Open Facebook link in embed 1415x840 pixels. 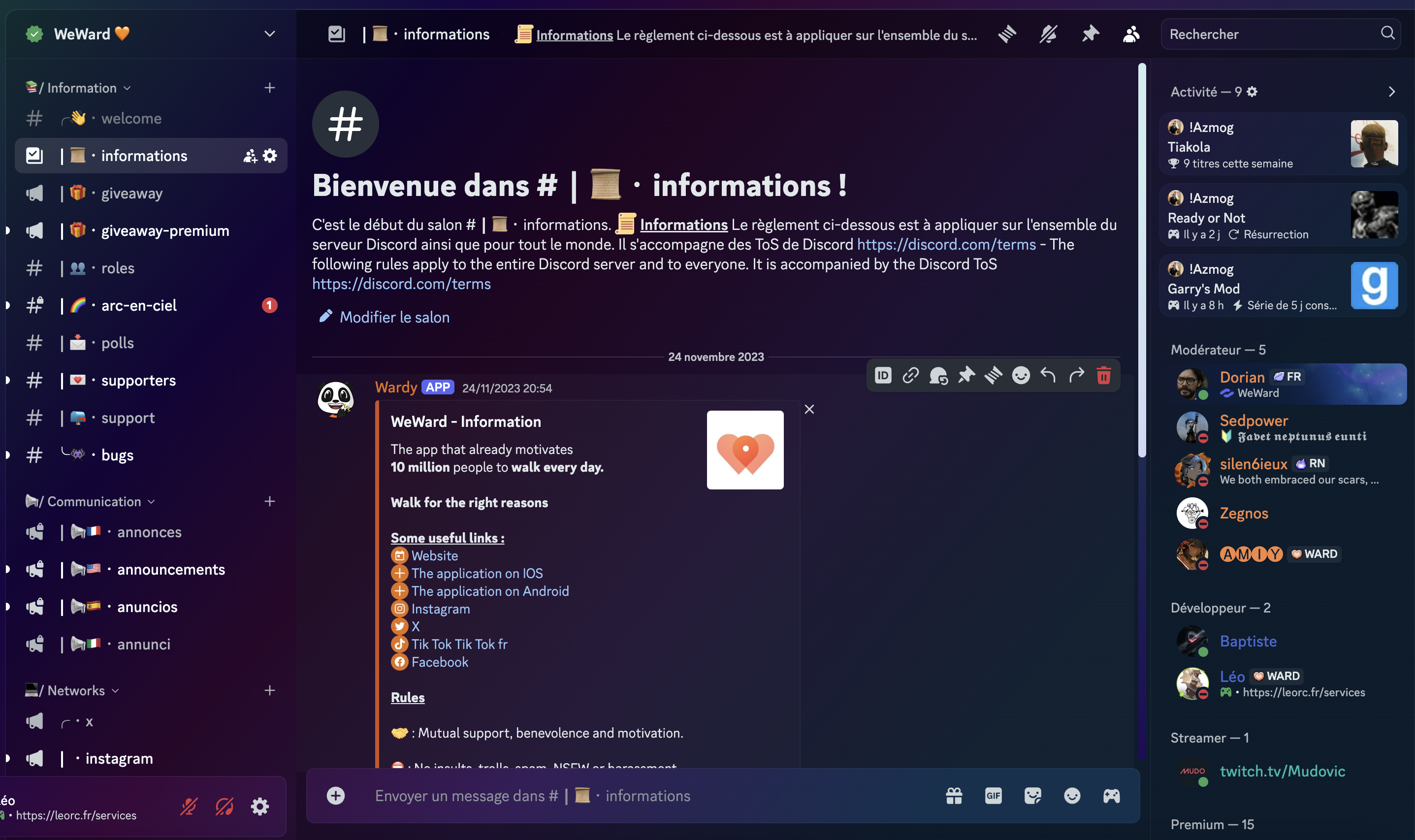tap(440, 662)
